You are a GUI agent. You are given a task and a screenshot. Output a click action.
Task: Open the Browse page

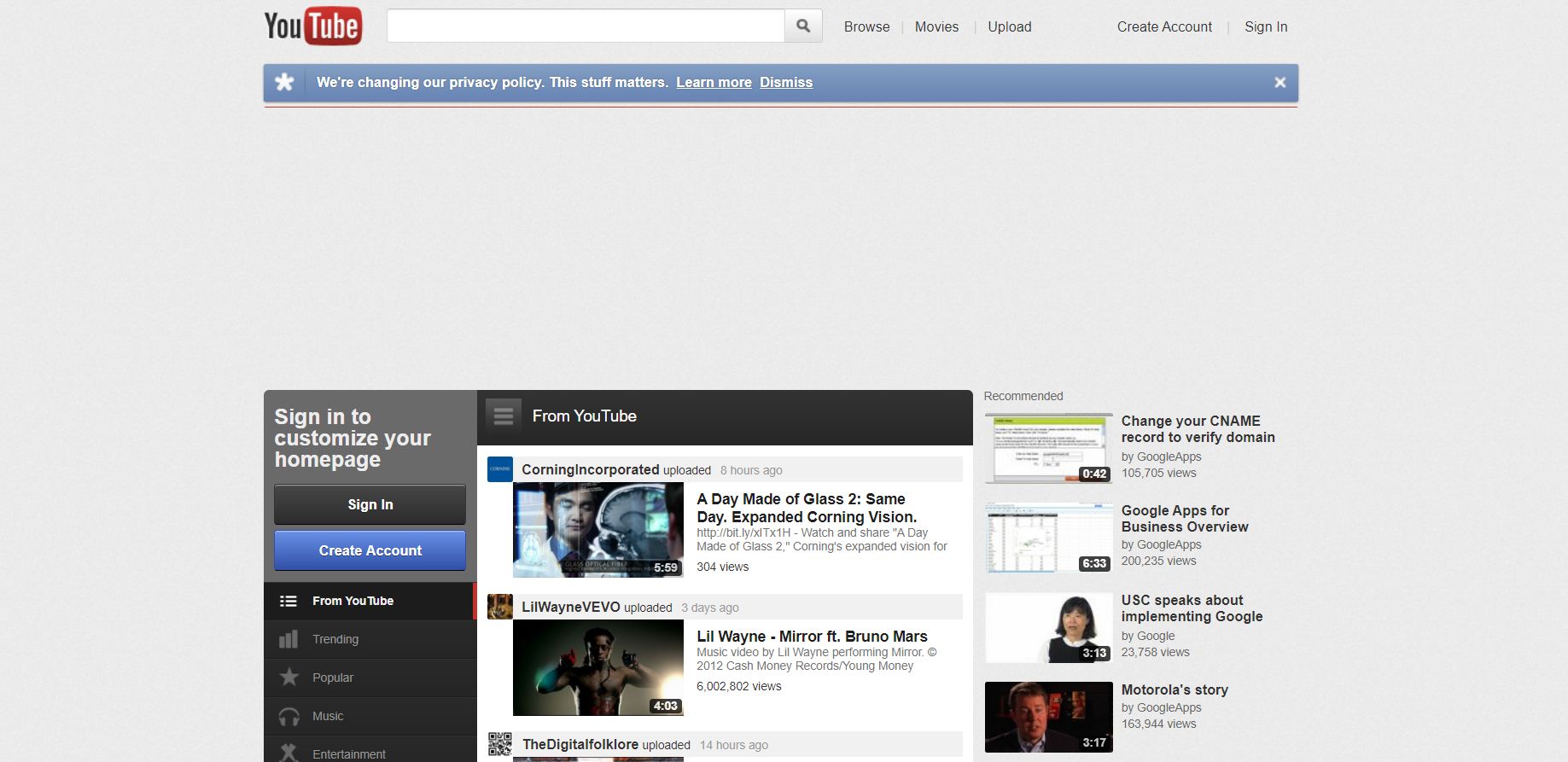tap(866, 26)
